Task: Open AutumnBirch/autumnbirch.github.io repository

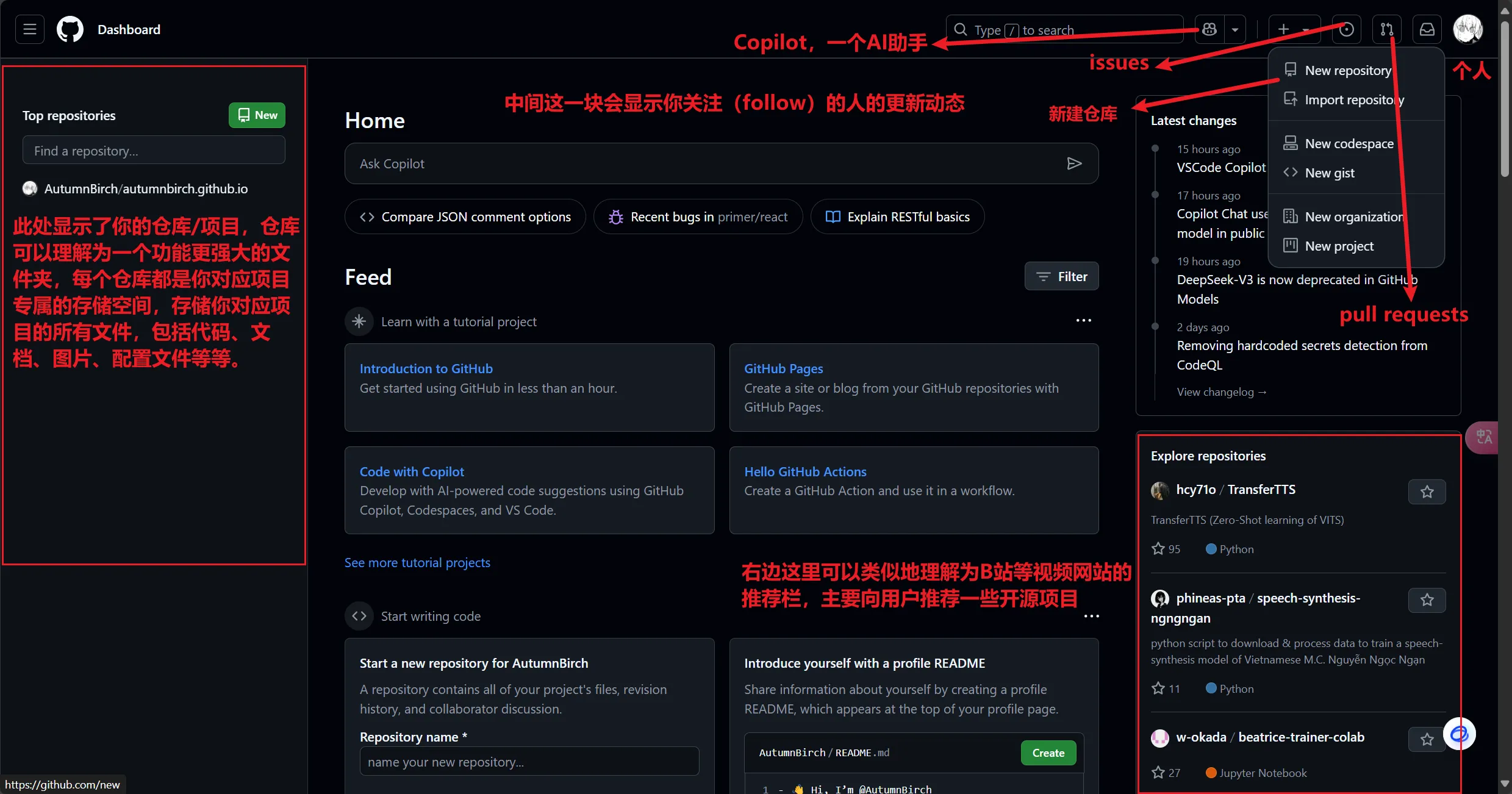Action: 146,188
